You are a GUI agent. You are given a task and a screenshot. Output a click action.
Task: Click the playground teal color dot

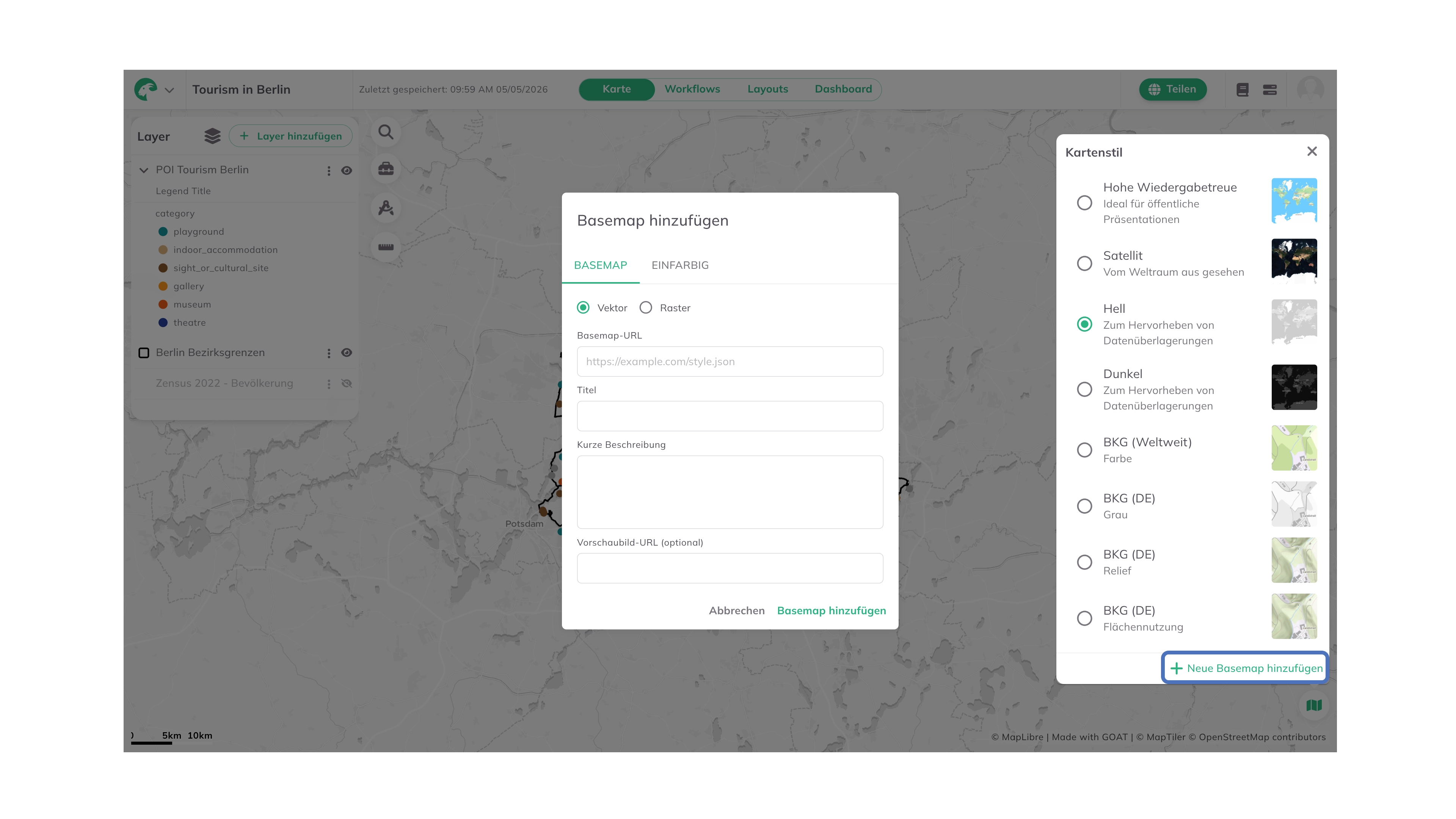(x=163, y=232)
